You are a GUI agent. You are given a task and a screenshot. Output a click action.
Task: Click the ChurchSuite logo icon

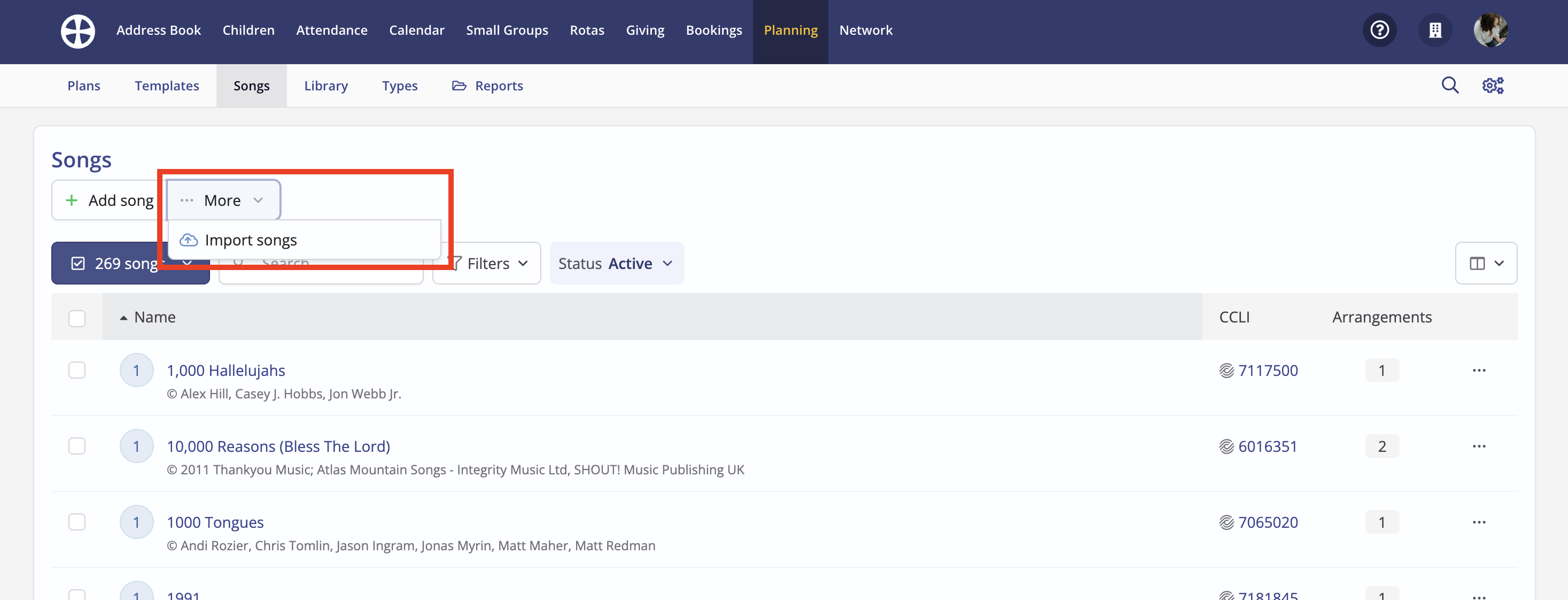(x=78, y=30)
